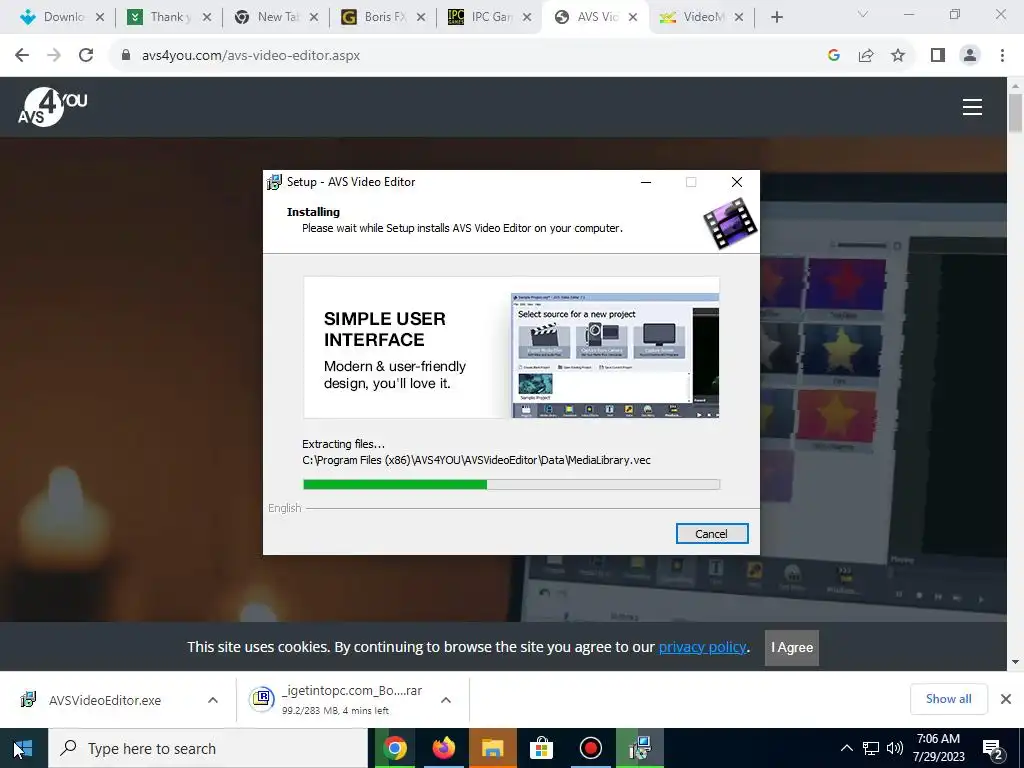The width and height of the screenshot is (1024, 768).
Task: Click I Agree on the cookie notice
Action: (x=792, y=647)
